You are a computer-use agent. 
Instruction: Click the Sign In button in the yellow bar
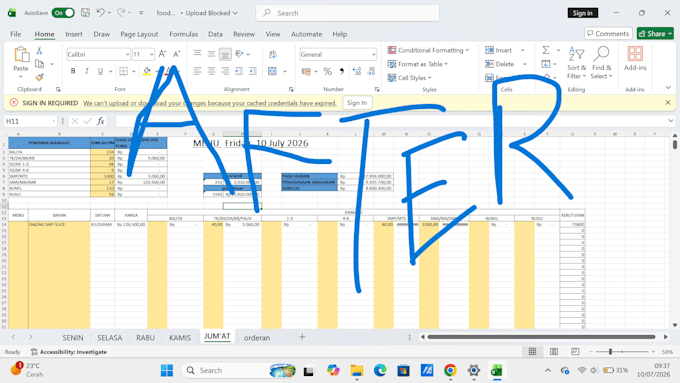click(x=357, y=103)
